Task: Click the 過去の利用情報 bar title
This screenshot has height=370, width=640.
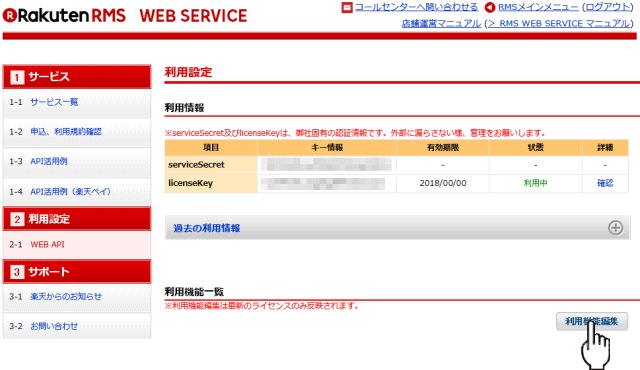Action: (207, 228)
